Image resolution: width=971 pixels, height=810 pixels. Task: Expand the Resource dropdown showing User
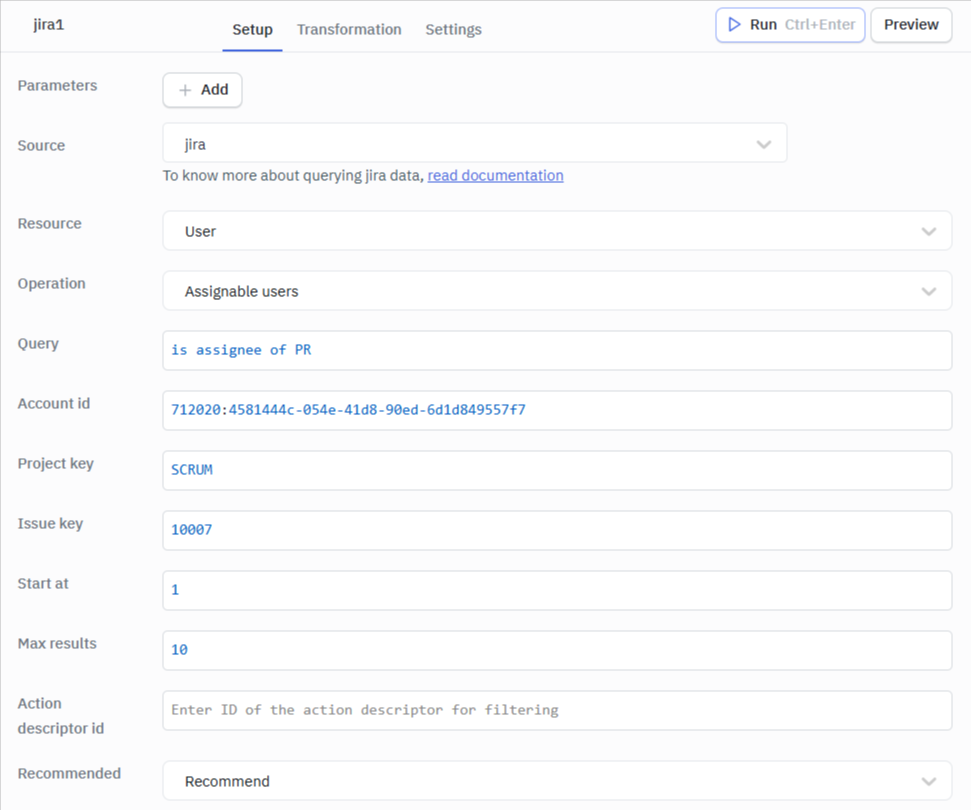click(x=557, y=231)
